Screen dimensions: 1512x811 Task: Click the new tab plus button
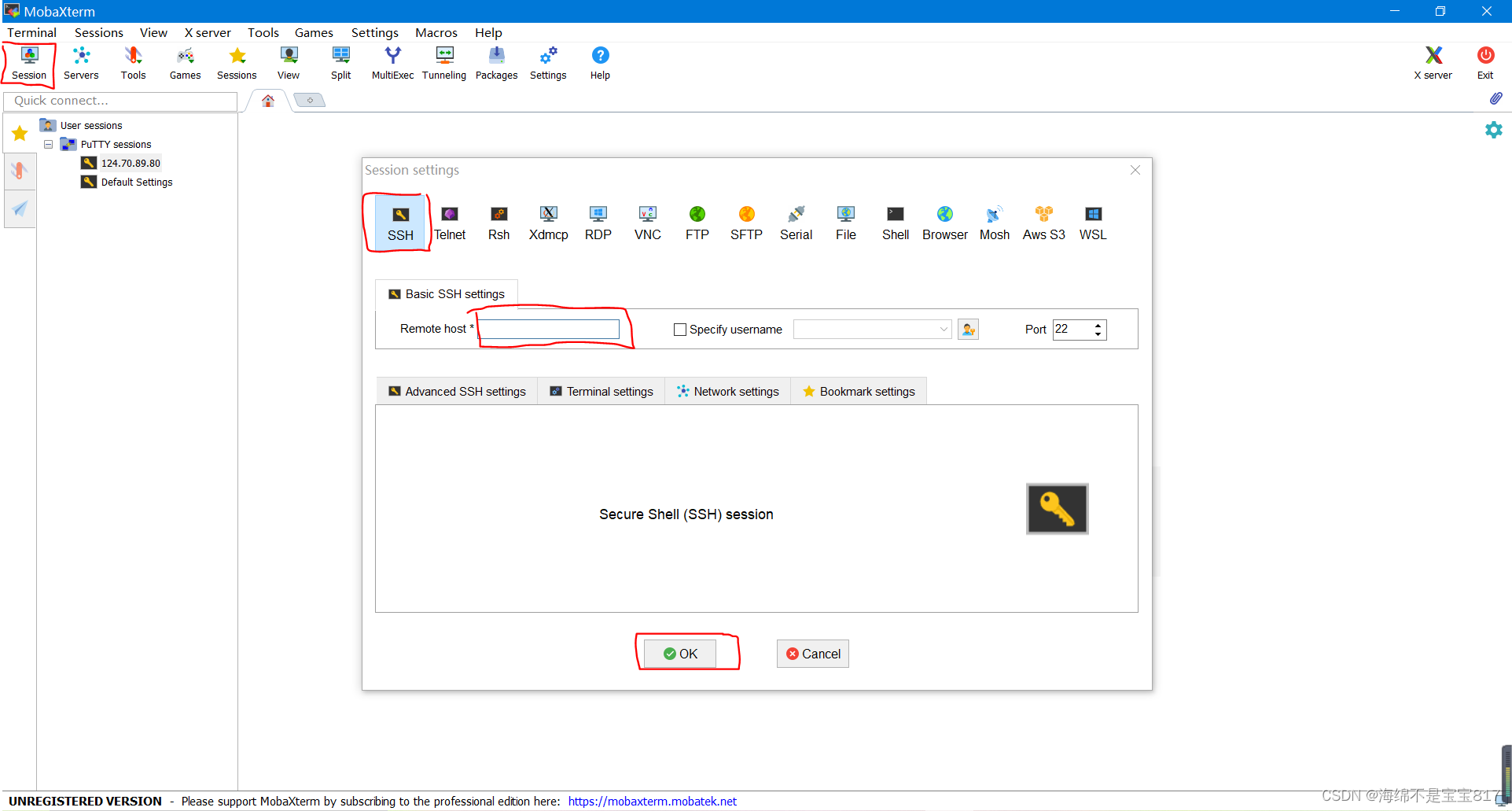310,100
